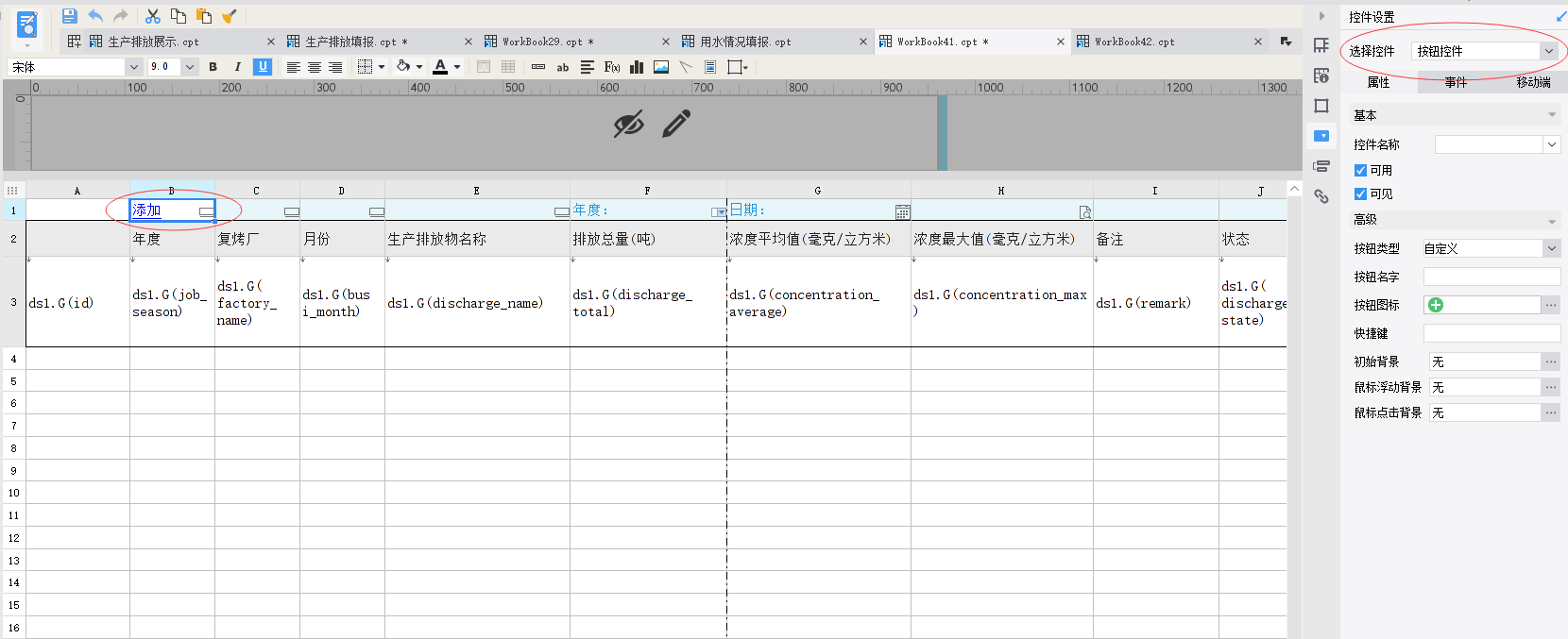Click the save icon in the top toolbar
Viewport: 1568px width, 639px height.
click(x=69, y=16)
